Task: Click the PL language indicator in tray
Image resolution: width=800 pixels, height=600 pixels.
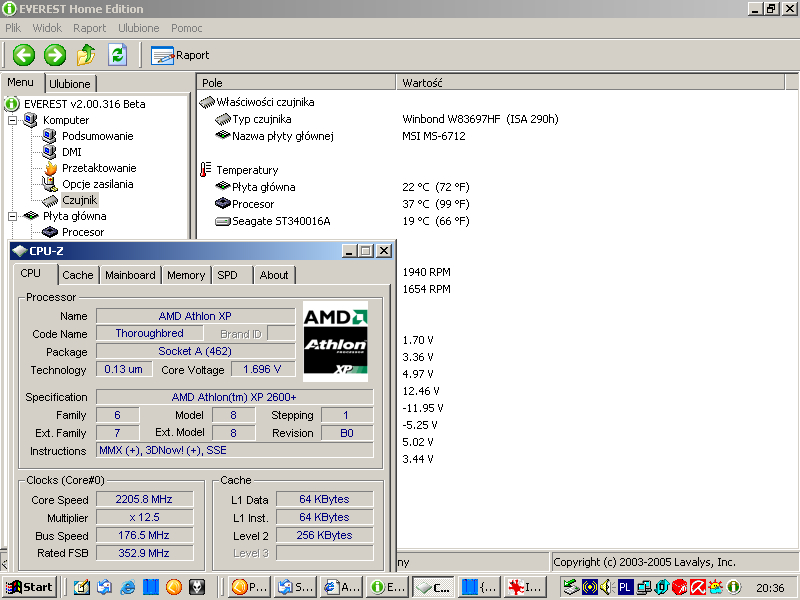Action: pyautogui.click(x=625, y=588)
